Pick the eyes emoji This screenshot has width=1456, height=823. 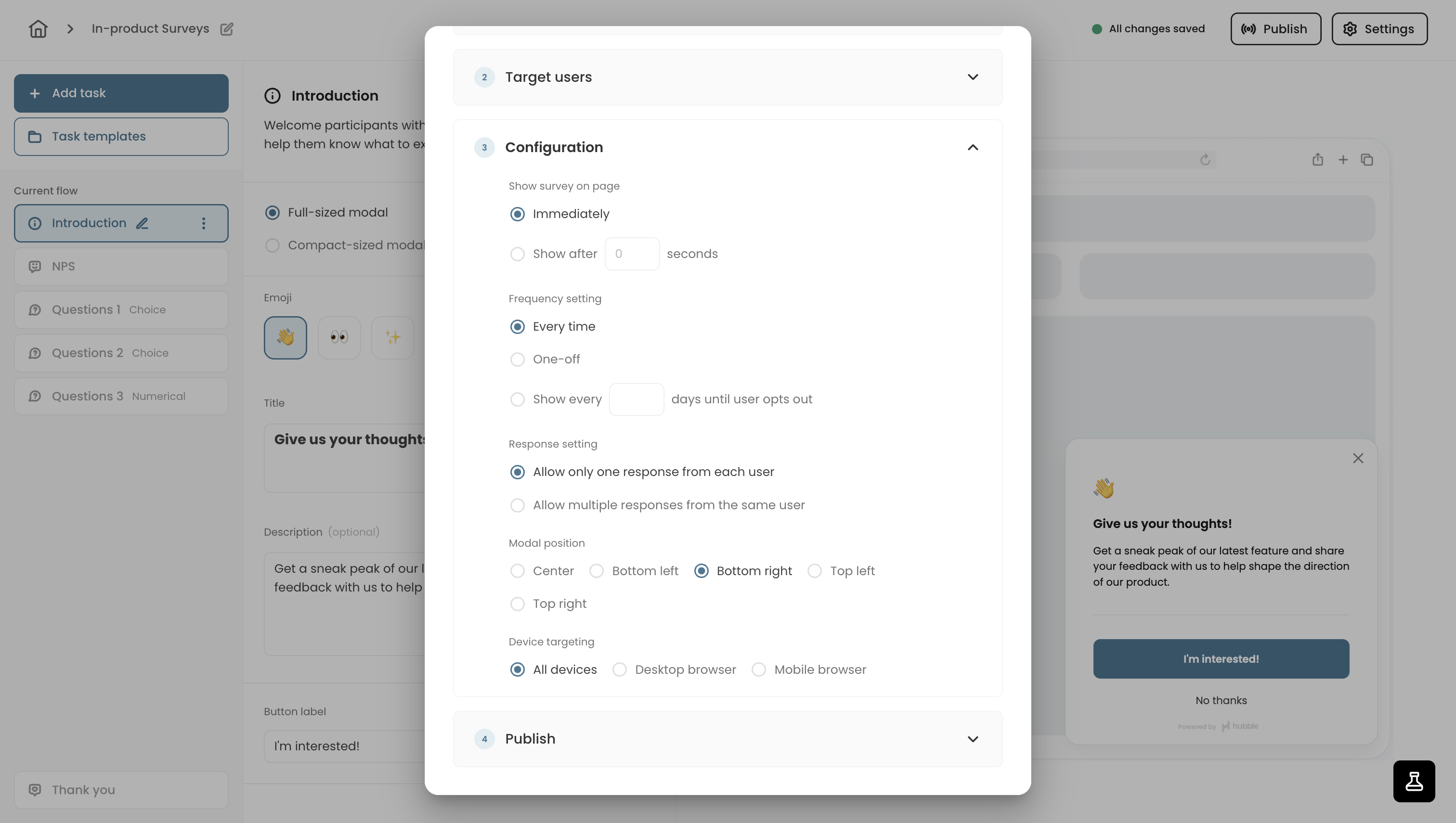[x=339, y=337]
